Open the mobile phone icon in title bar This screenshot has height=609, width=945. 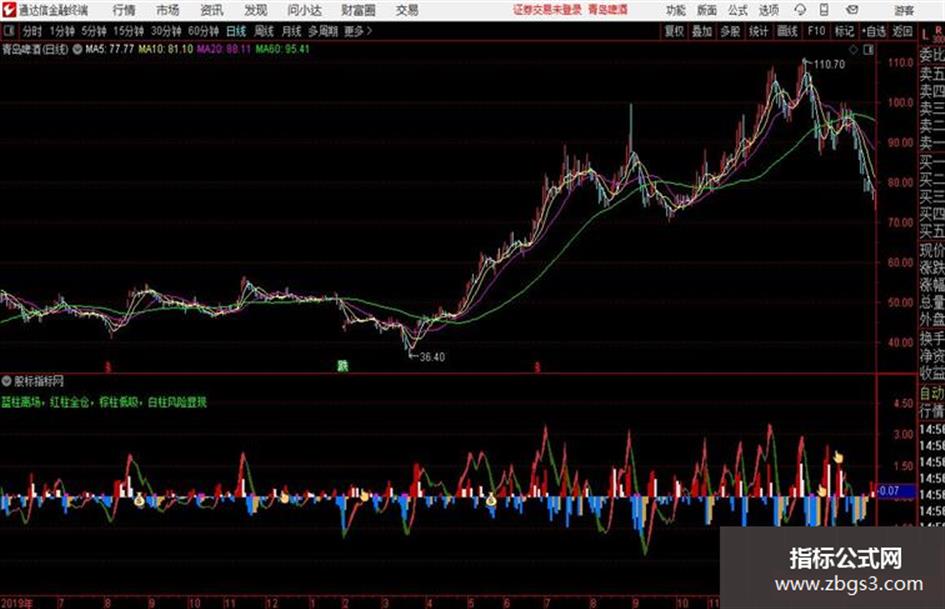click(x=824, y=10)
